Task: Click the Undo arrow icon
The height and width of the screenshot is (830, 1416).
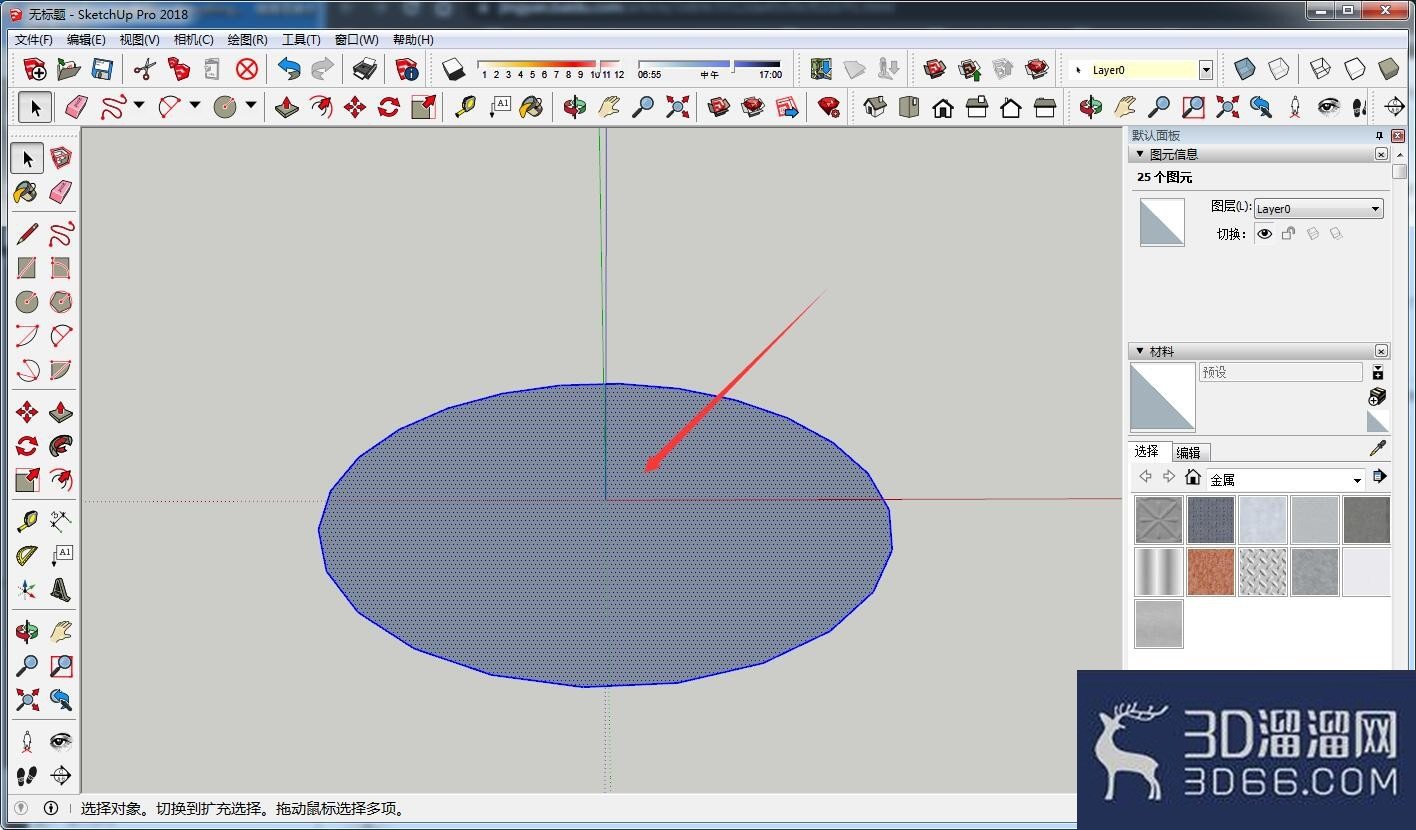Action: 289,69
